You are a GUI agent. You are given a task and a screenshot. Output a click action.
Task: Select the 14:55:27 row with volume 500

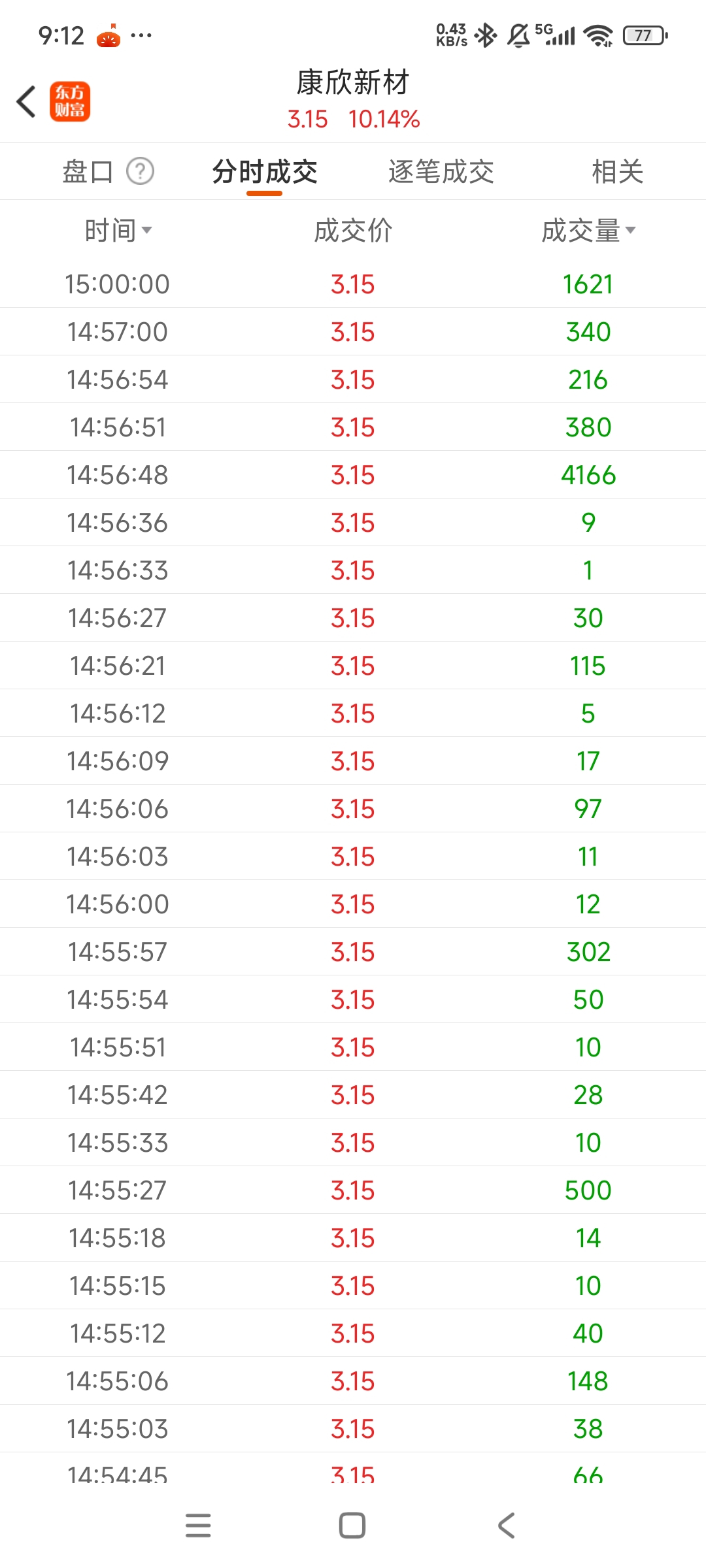(353, 1190)
